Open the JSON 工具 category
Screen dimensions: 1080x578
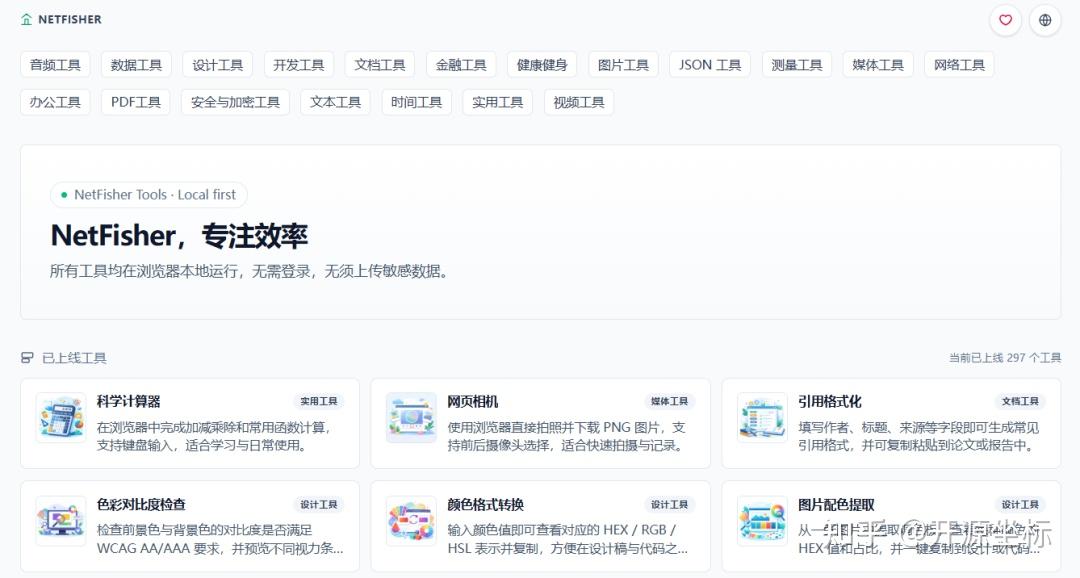pyautogui.click(x=710, y=65)
